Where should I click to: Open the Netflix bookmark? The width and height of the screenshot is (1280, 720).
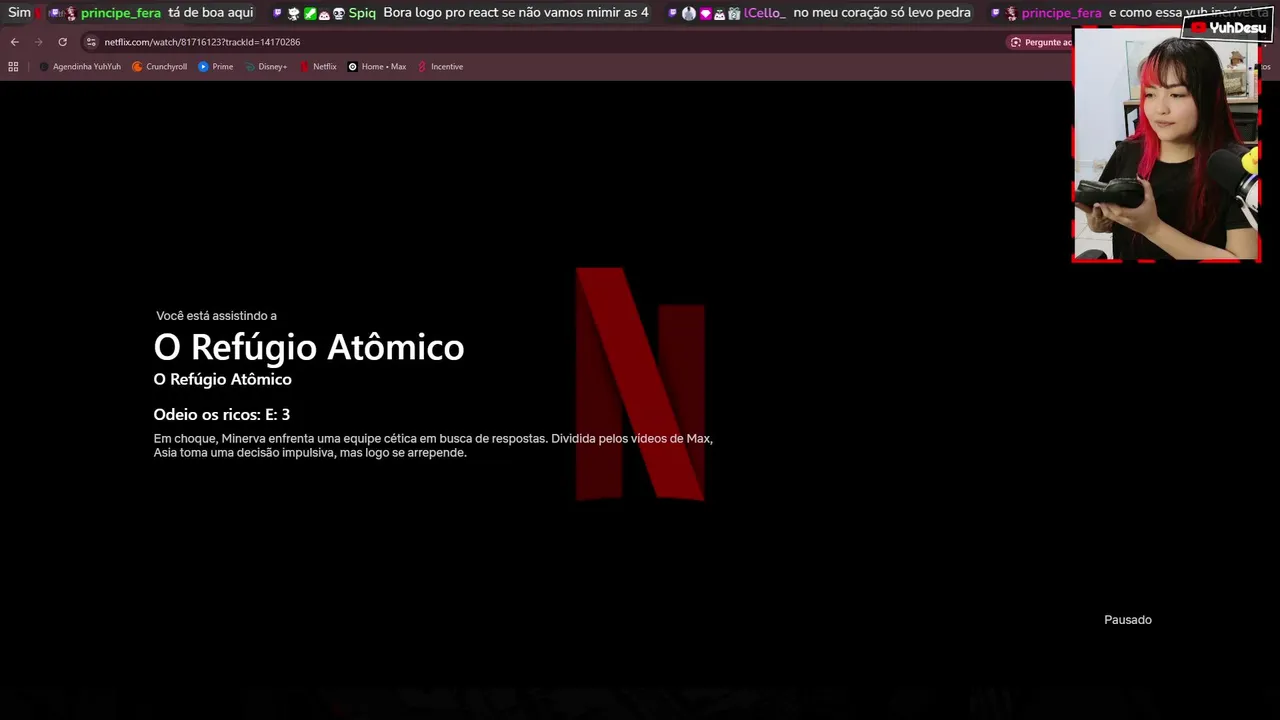click(x=318, y=67)
